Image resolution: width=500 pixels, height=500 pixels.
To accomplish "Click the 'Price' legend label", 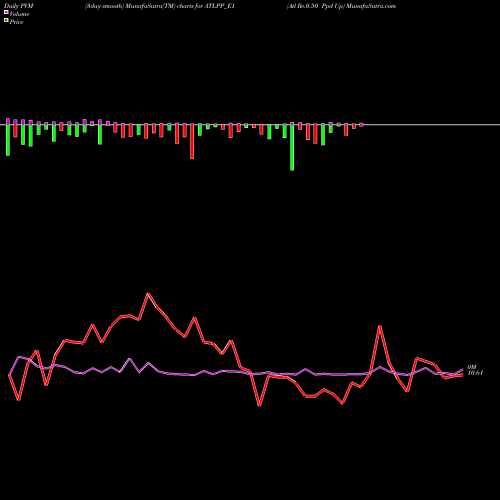I will 16,22.
